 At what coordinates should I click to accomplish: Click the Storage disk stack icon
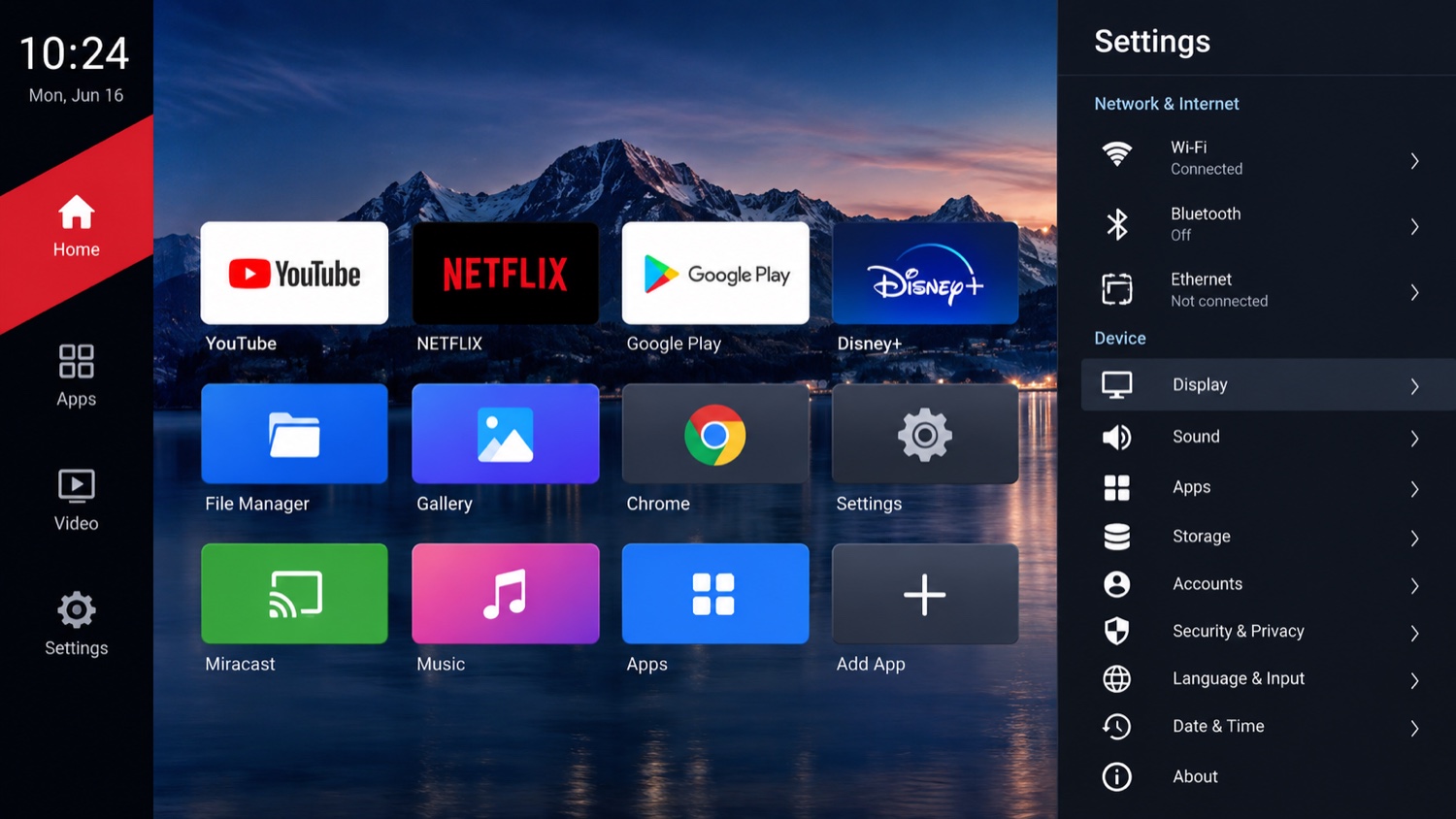[x=1117, y=537]
